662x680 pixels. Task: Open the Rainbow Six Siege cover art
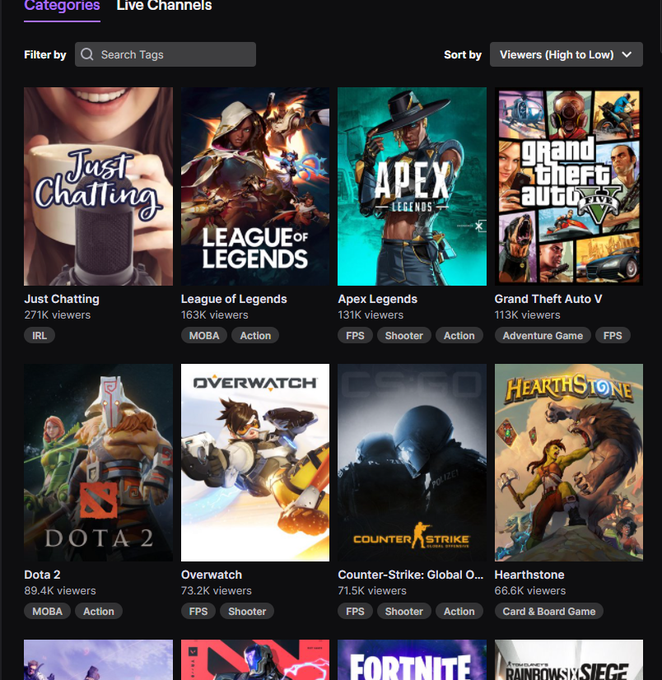[569, 660]
